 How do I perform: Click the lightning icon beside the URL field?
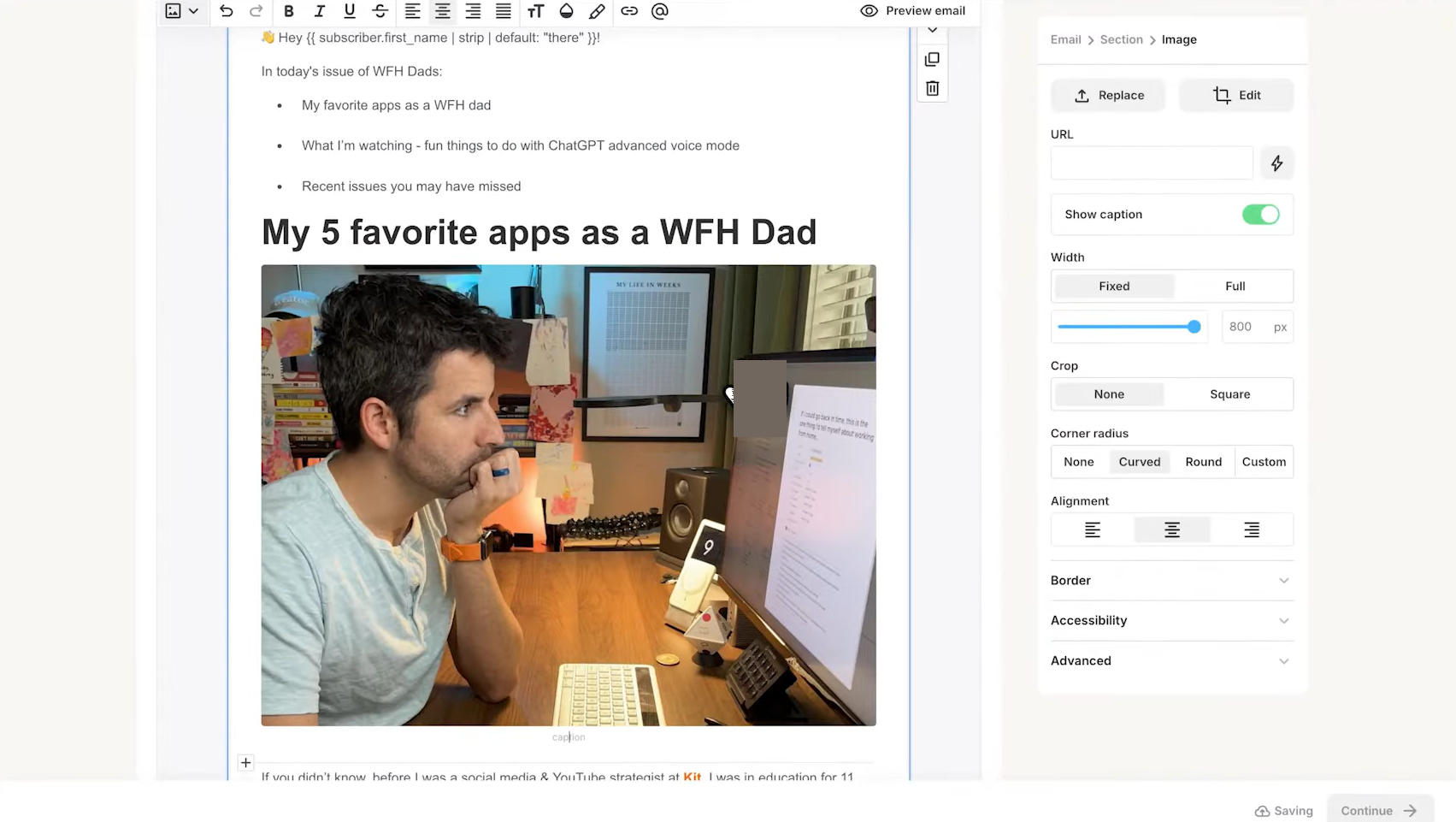point(1276,163)
